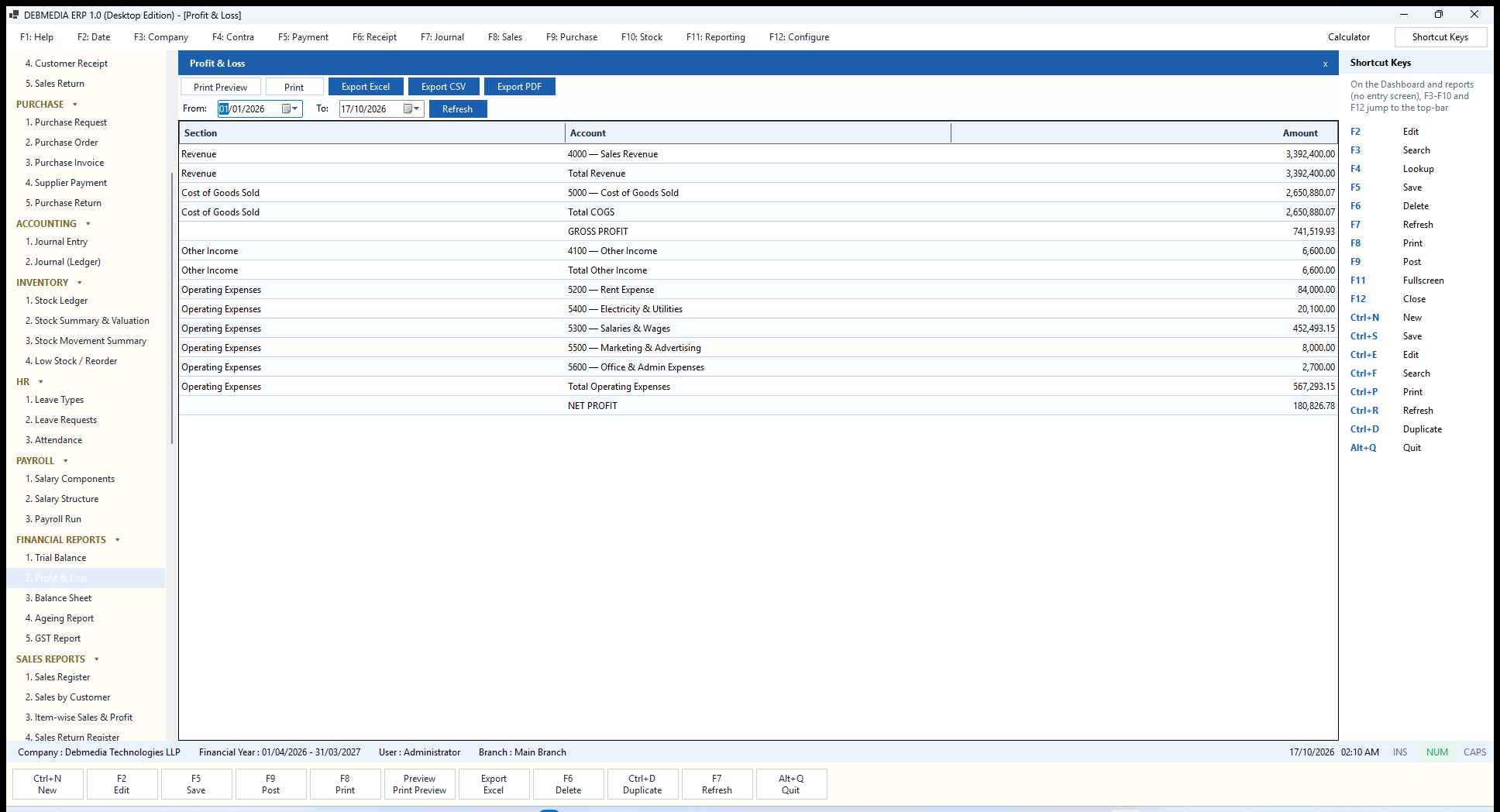
Task: Toggle the Shortcut Keys panel button
Action: click(1440, 37)
